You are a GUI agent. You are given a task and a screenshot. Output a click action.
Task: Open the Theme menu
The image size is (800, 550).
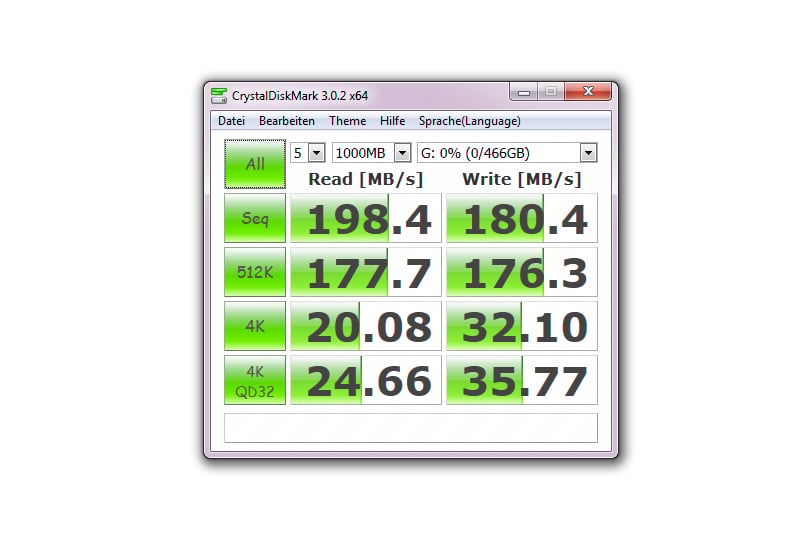click(347, 121)
